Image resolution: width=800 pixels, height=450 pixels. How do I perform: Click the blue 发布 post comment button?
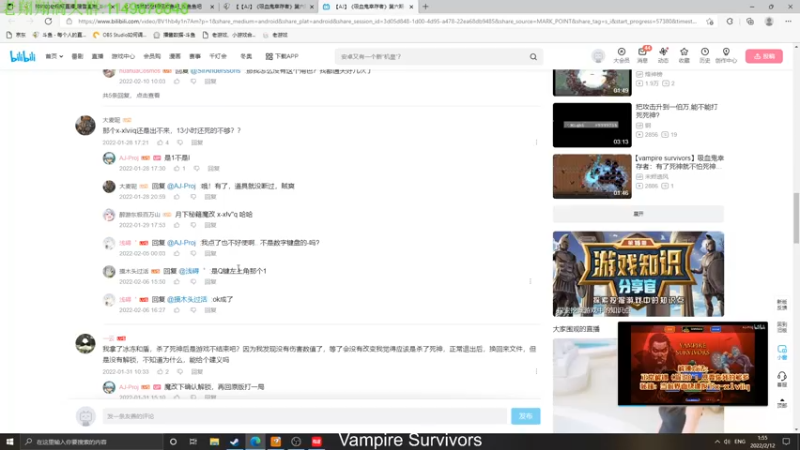point(526,416)
